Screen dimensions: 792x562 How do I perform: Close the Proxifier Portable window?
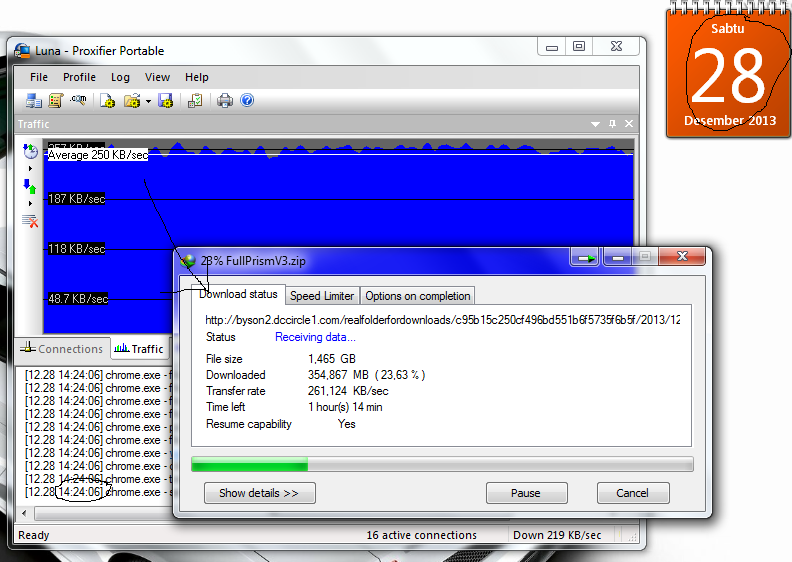[x=616, y=46]
